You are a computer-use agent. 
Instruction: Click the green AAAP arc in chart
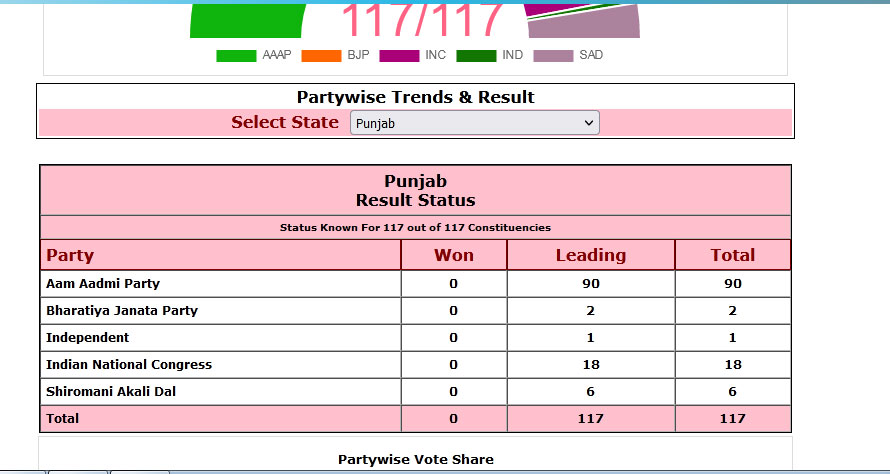[x=246, y=22]
